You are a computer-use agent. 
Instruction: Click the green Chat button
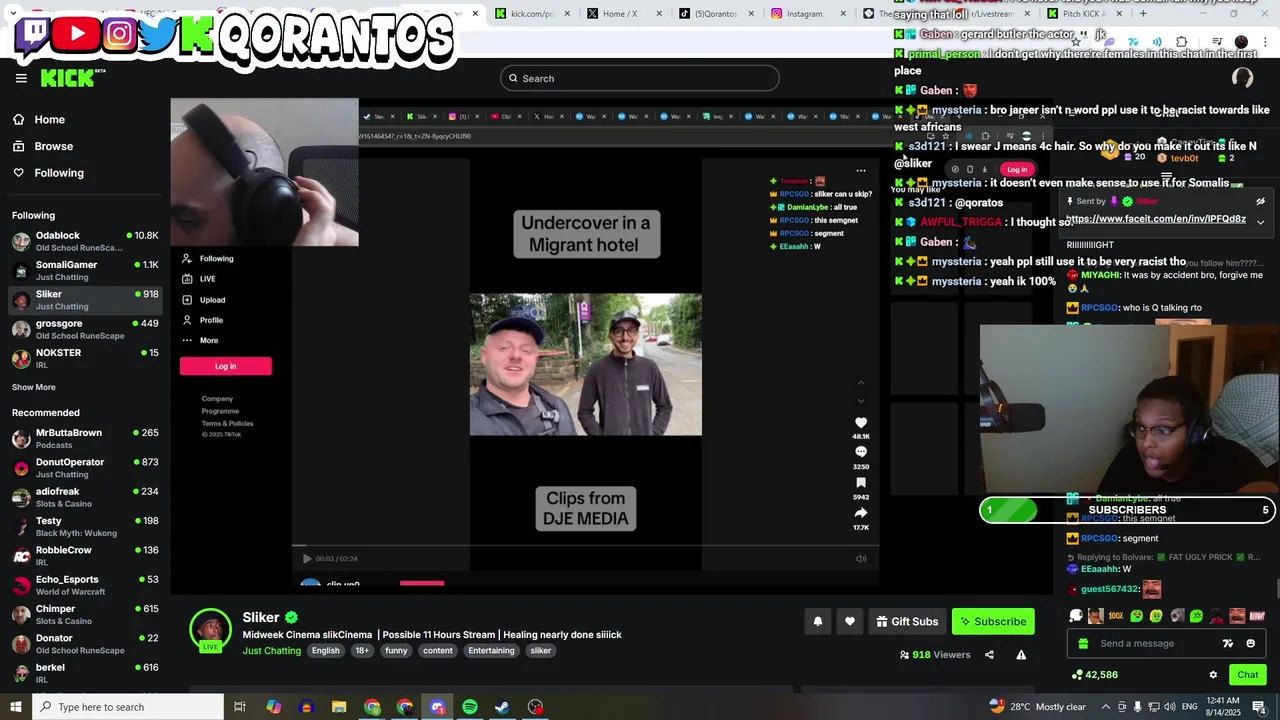pos(1247,675)
